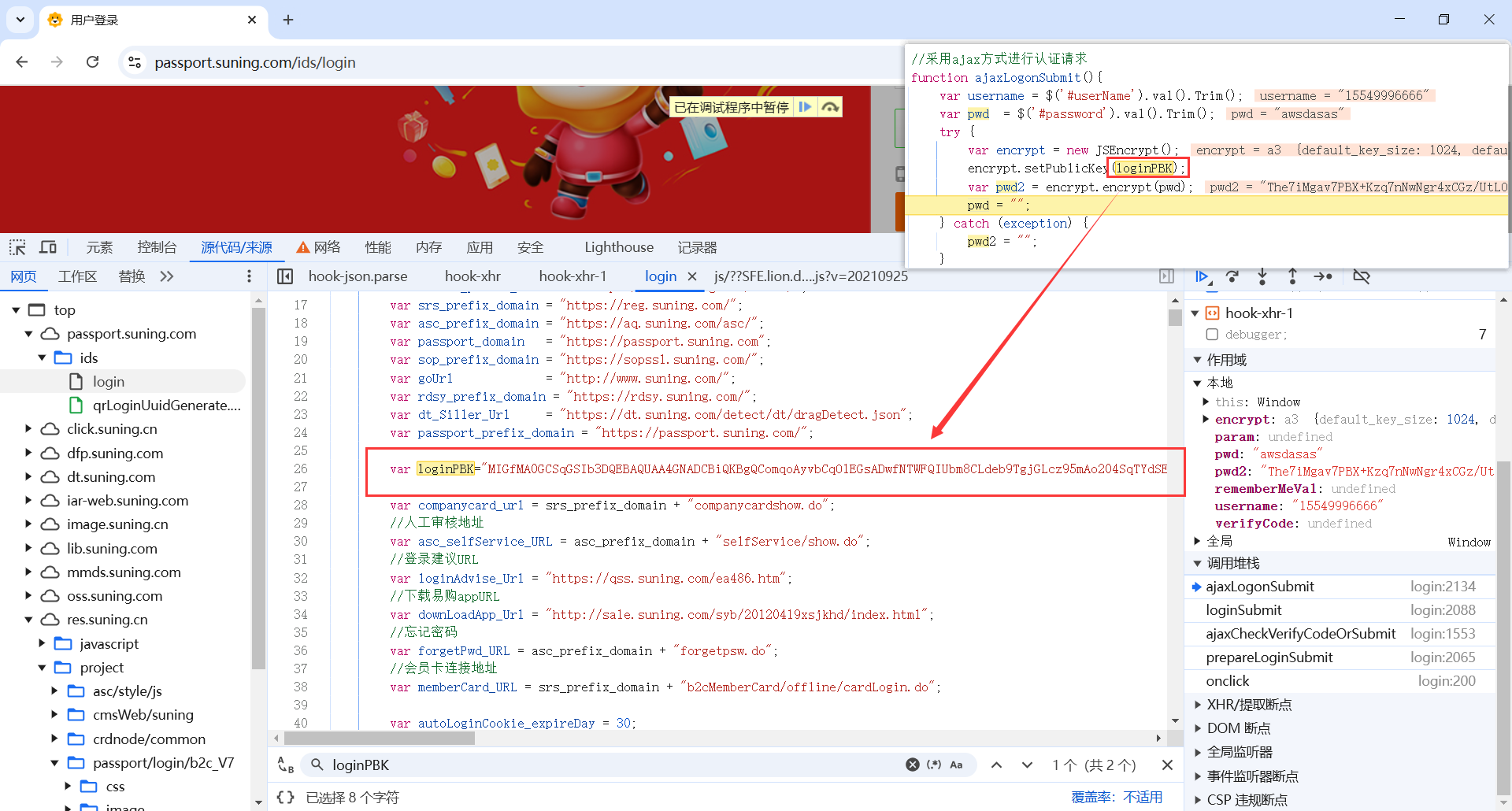Open qrLoginUuidGenerate file

(x=166, y=405)
